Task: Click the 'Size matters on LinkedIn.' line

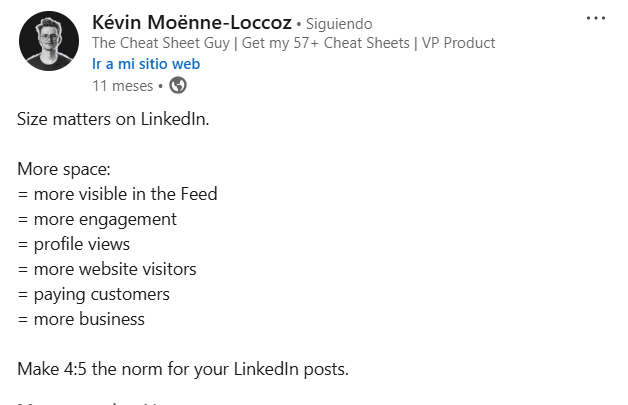Action: [113, 119]
